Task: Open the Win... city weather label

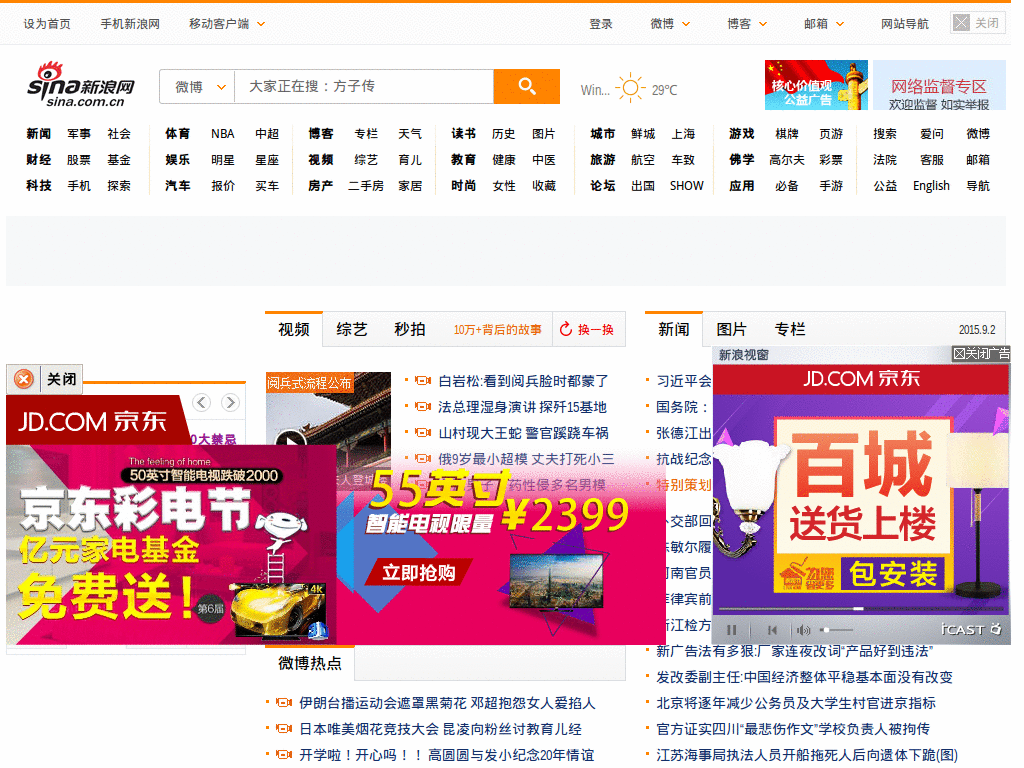Action: tap(595, 90)
